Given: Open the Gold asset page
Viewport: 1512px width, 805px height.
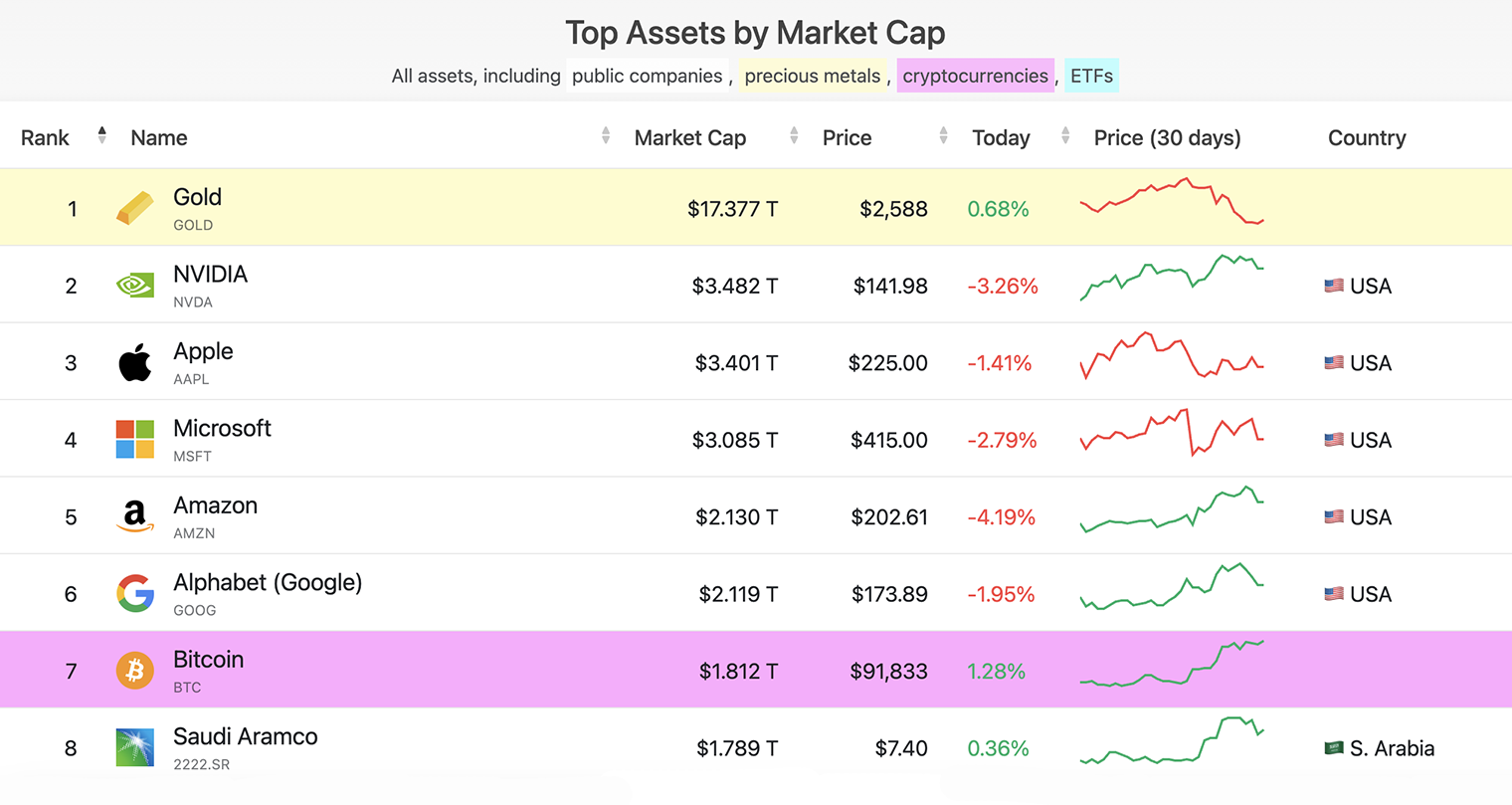Looking at the screenshot, I should (x=197, y=197).
